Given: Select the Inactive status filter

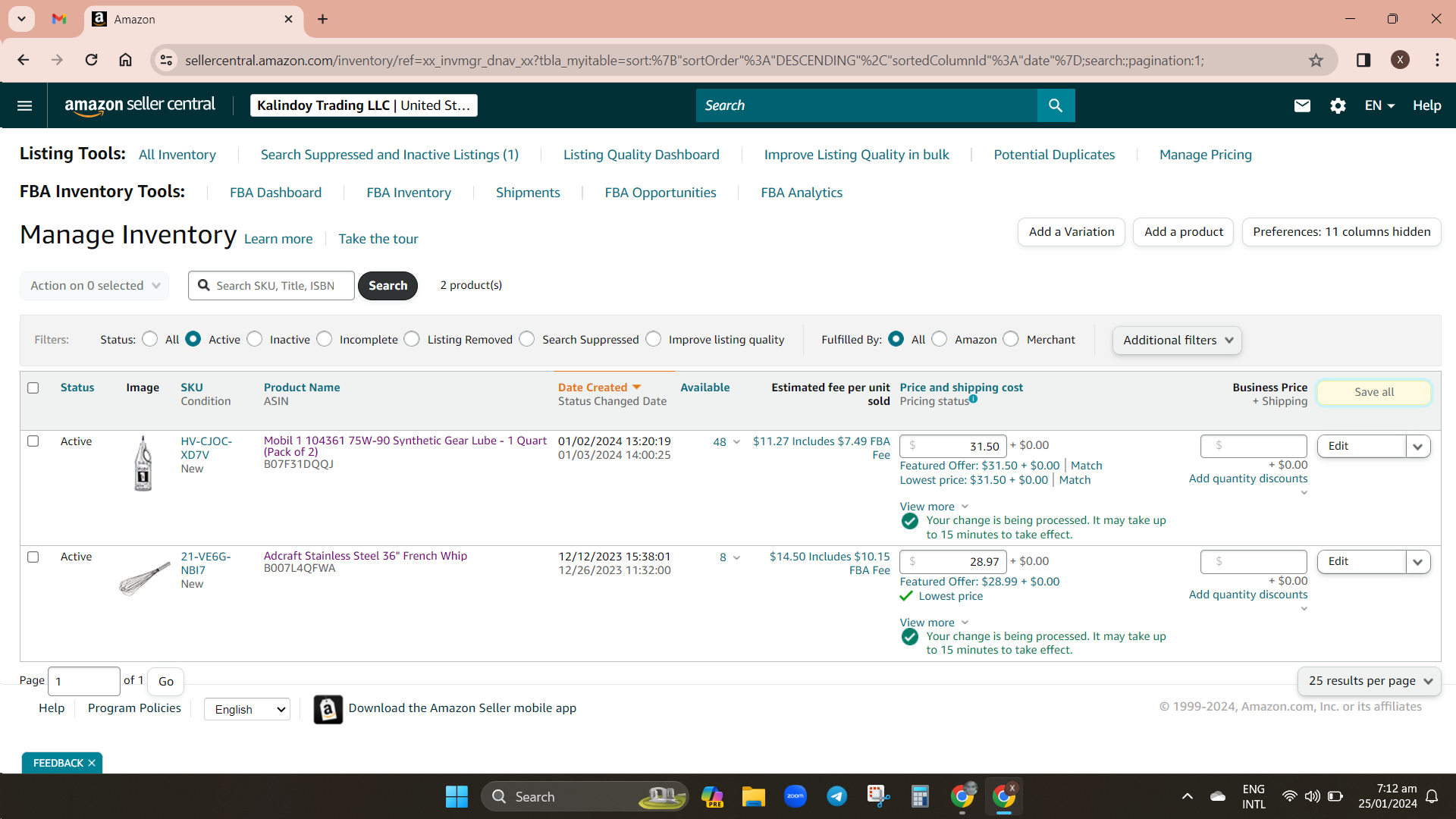Looking at the screenshot, I should pyautogui.click(x=255, y=339).
